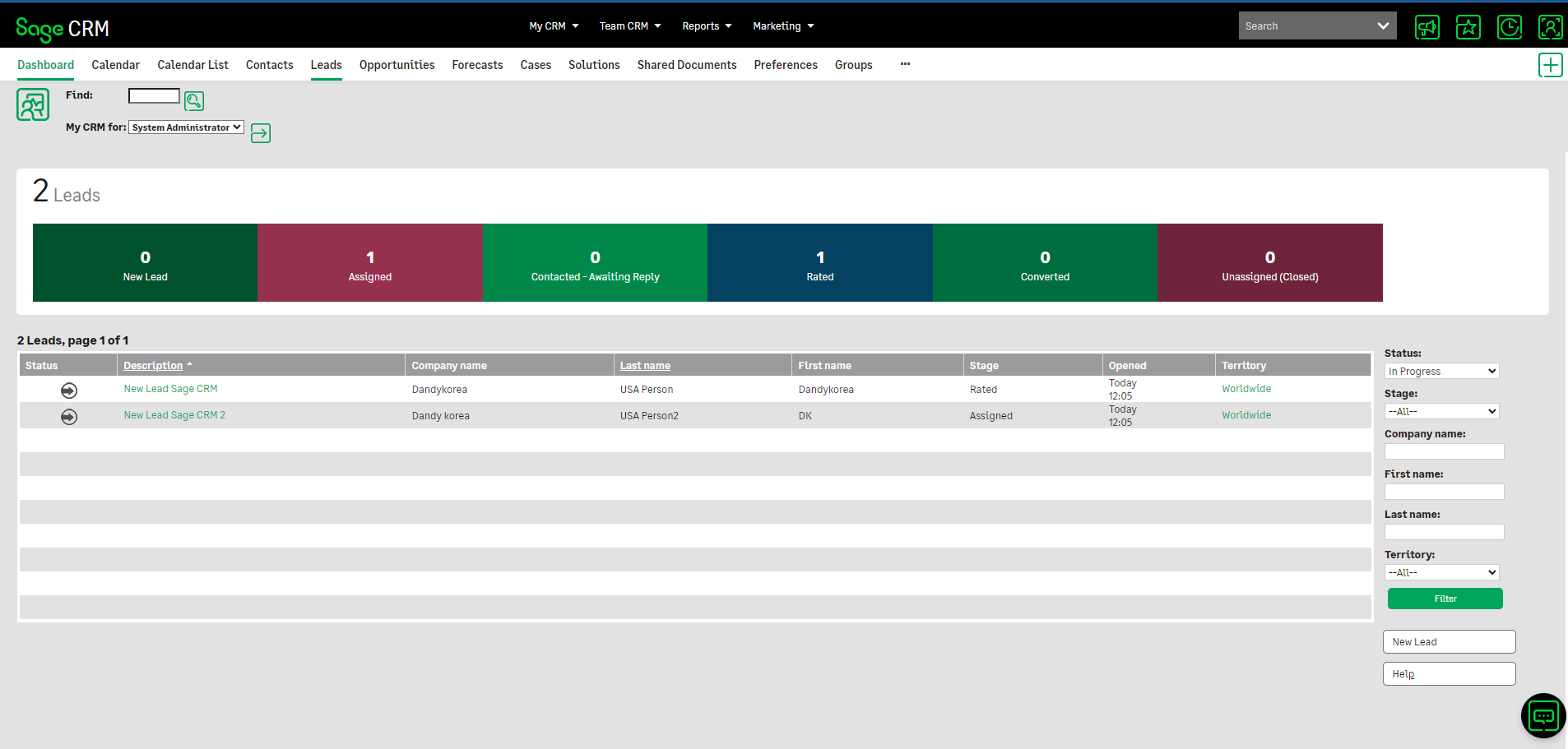Focus the First name filter field
Screen dimensions: 1568x749
pyautogui.click(x=1444, y=492)
